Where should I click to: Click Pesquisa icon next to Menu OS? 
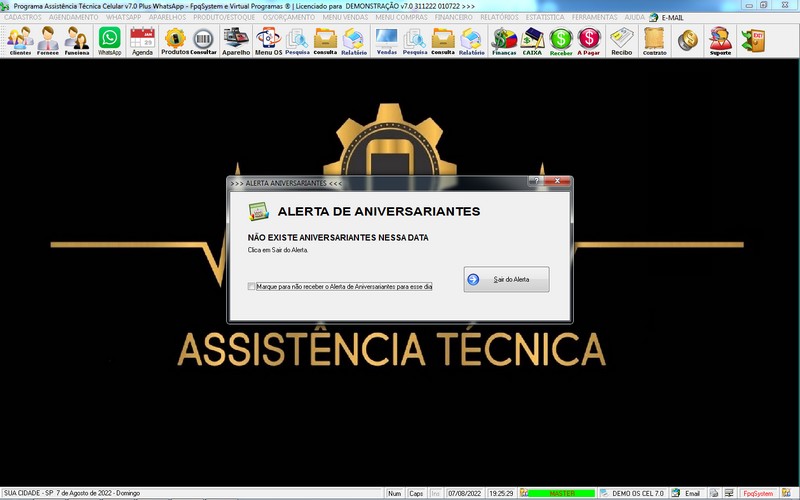(297, 41)
